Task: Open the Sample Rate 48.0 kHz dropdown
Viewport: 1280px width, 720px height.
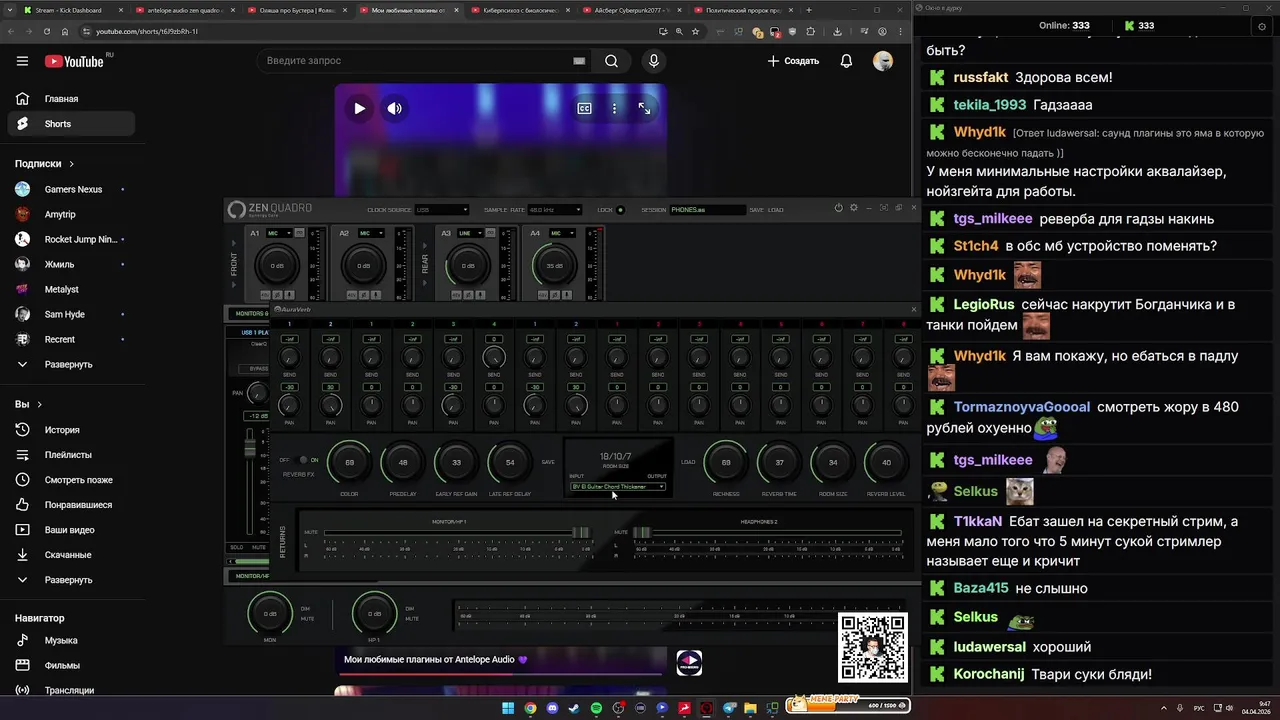Action: [555, 210]
